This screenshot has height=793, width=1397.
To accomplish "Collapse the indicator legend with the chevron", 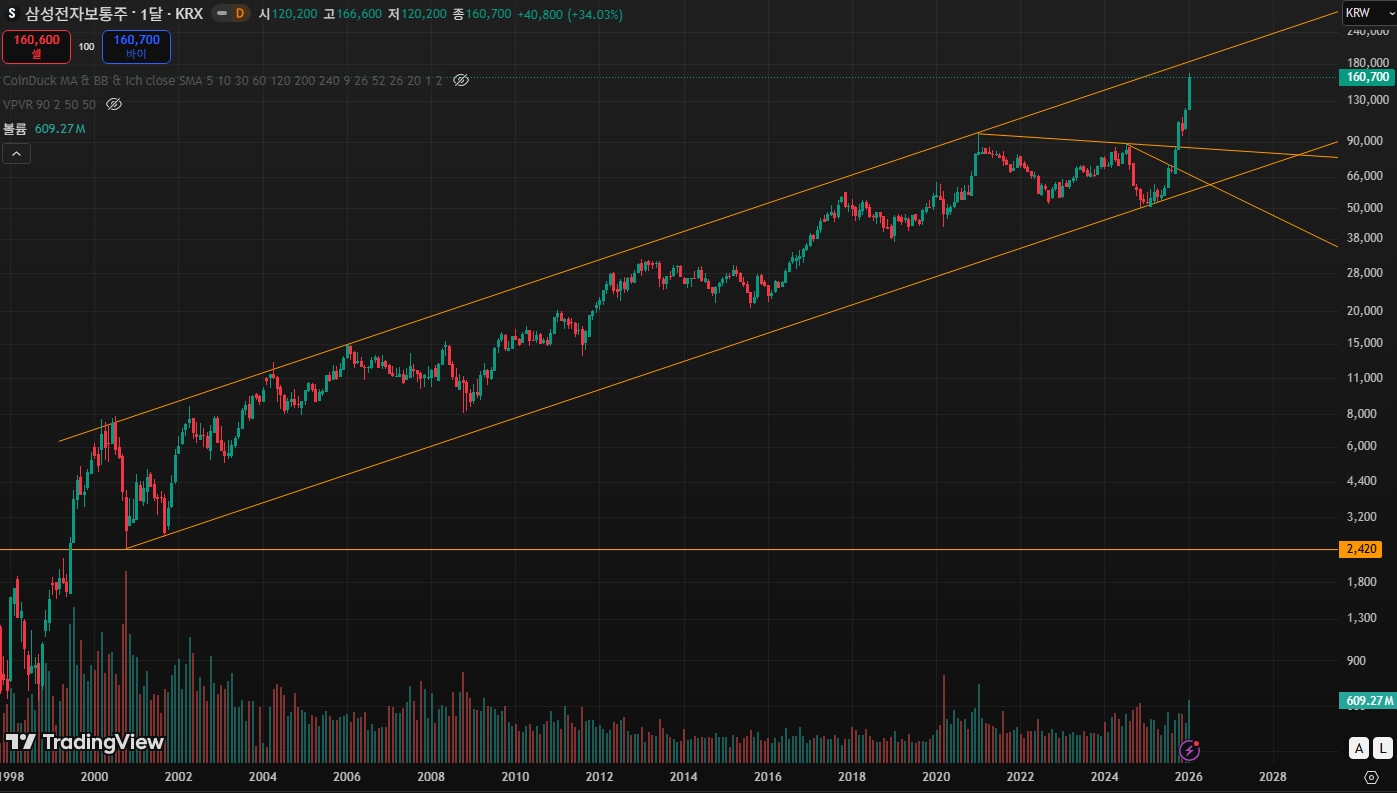I will (x=17, y=153).
